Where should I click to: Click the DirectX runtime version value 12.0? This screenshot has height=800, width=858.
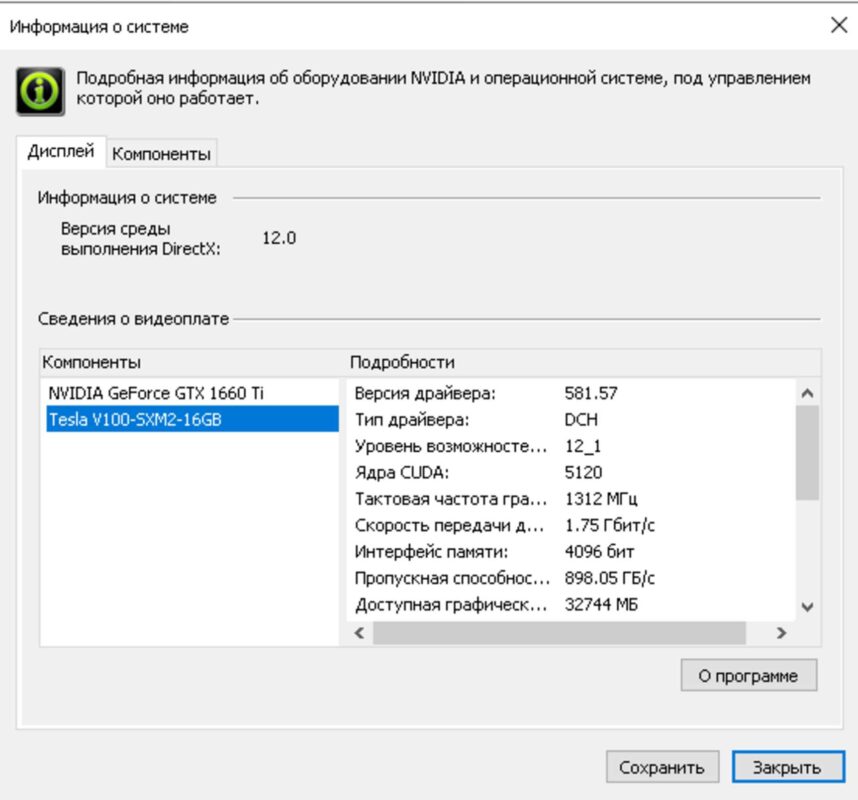pos(279,238)
